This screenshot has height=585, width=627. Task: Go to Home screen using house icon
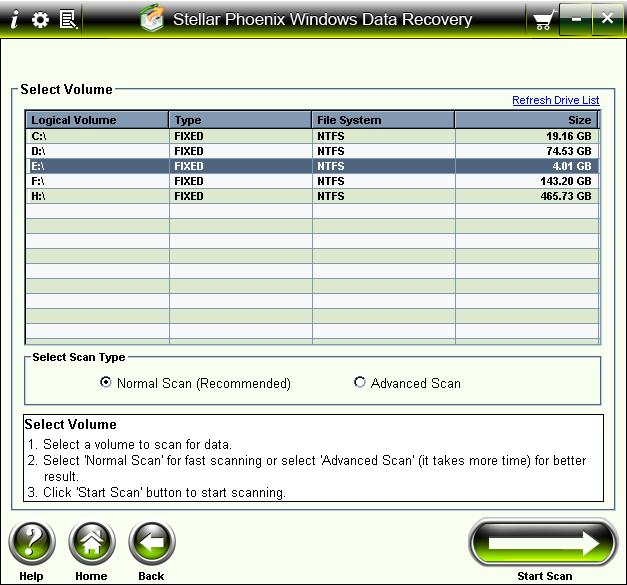click(91, 545)
